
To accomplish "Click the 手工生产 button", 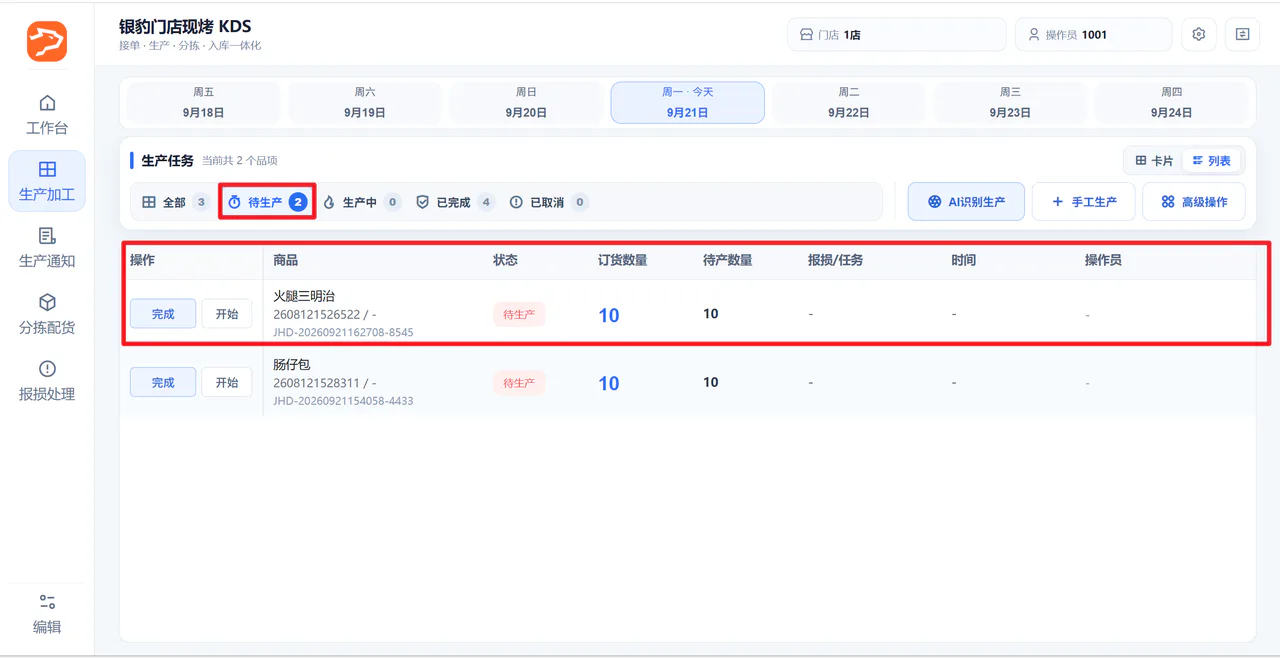I will pos(1084,202).
